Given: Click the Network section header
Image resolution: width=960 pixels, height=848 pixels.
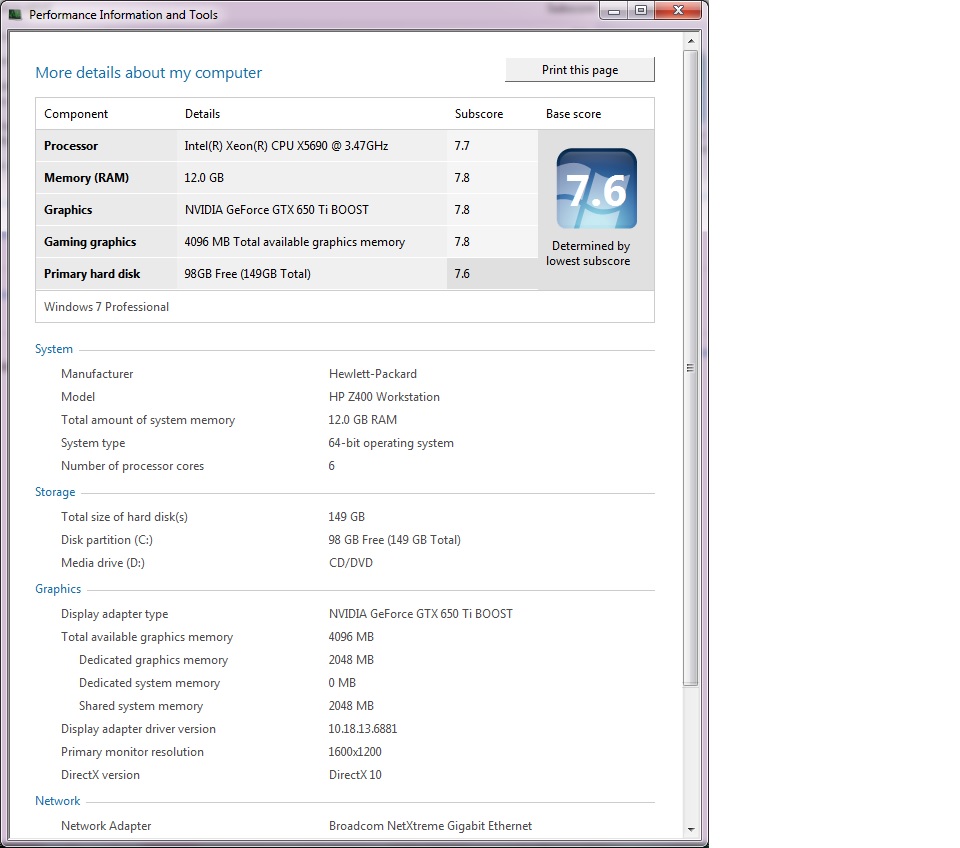Looking at the screenshot, I should (x=57, y=801).
